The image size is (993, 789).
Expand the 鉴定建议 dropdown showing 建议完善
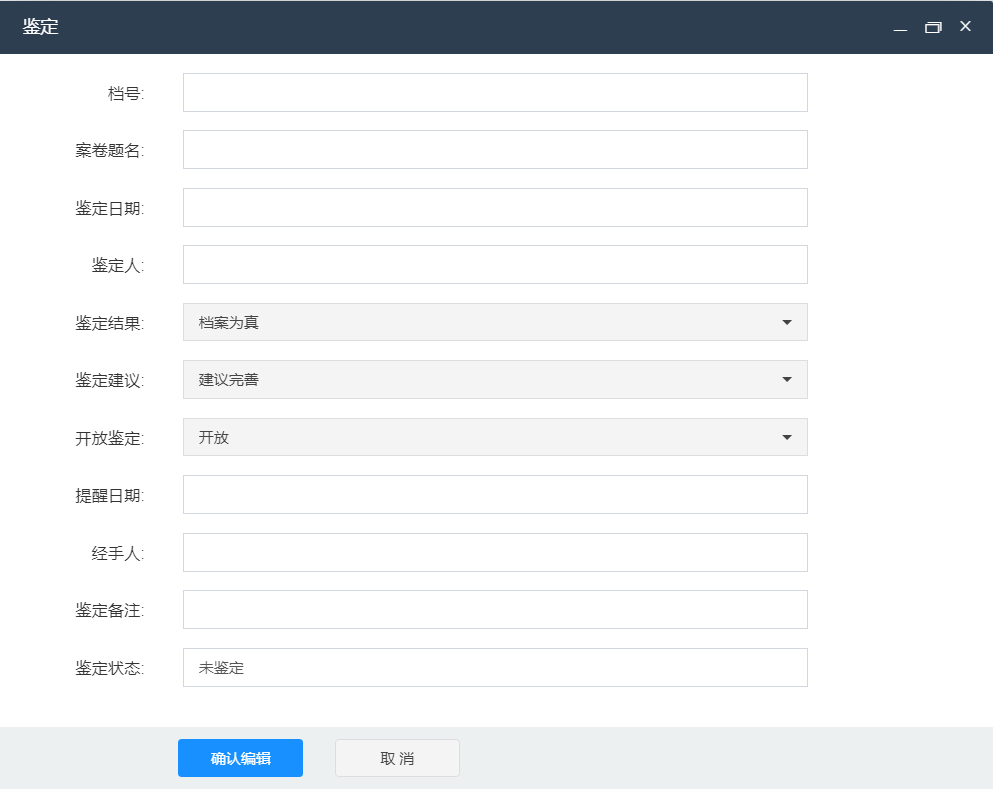coord(495,379)
